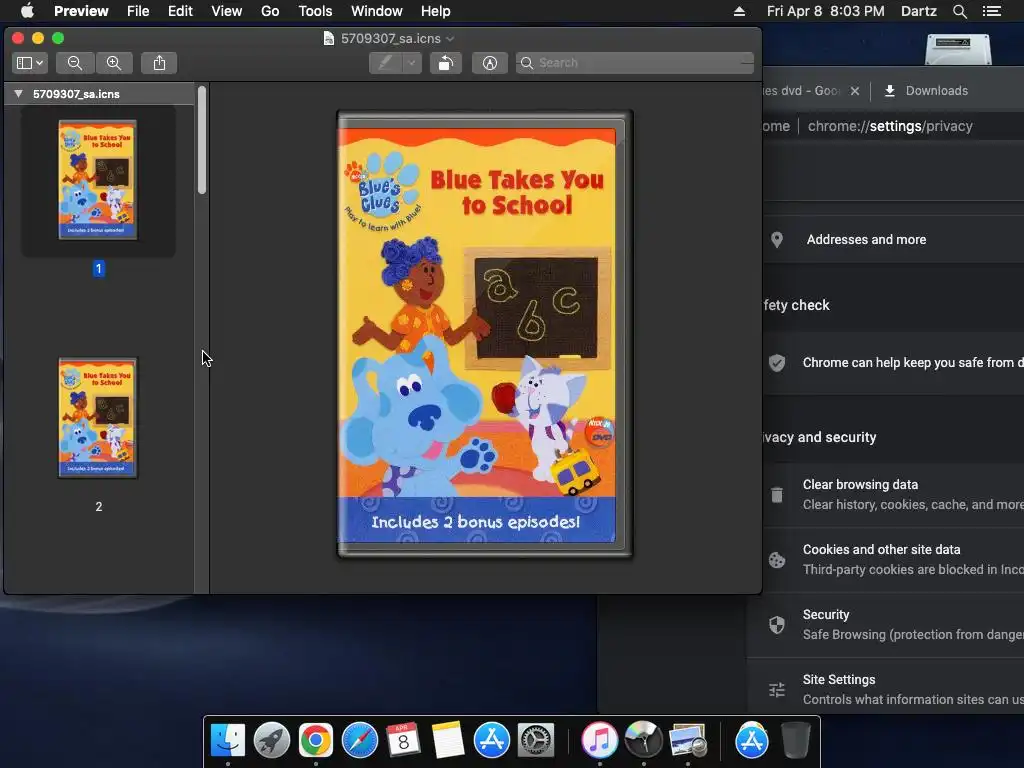Open the Help menu
Image resolution: width=1024 pixels, height=768 pixels.
pyautogui.click(x=436, y=11)
